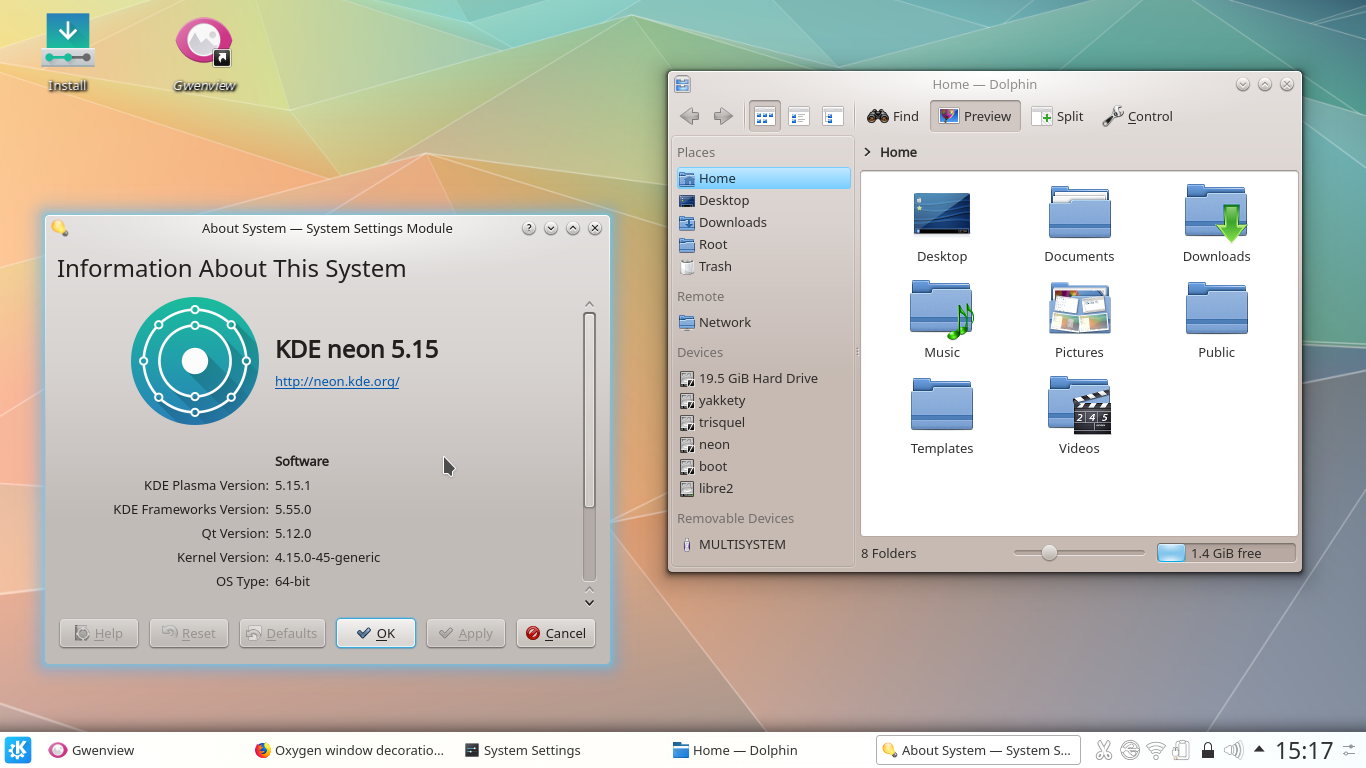The image size is (1366, 768).
Task: Expand the Home breadcrumb arrow
Action: click(x=866, y=152)
